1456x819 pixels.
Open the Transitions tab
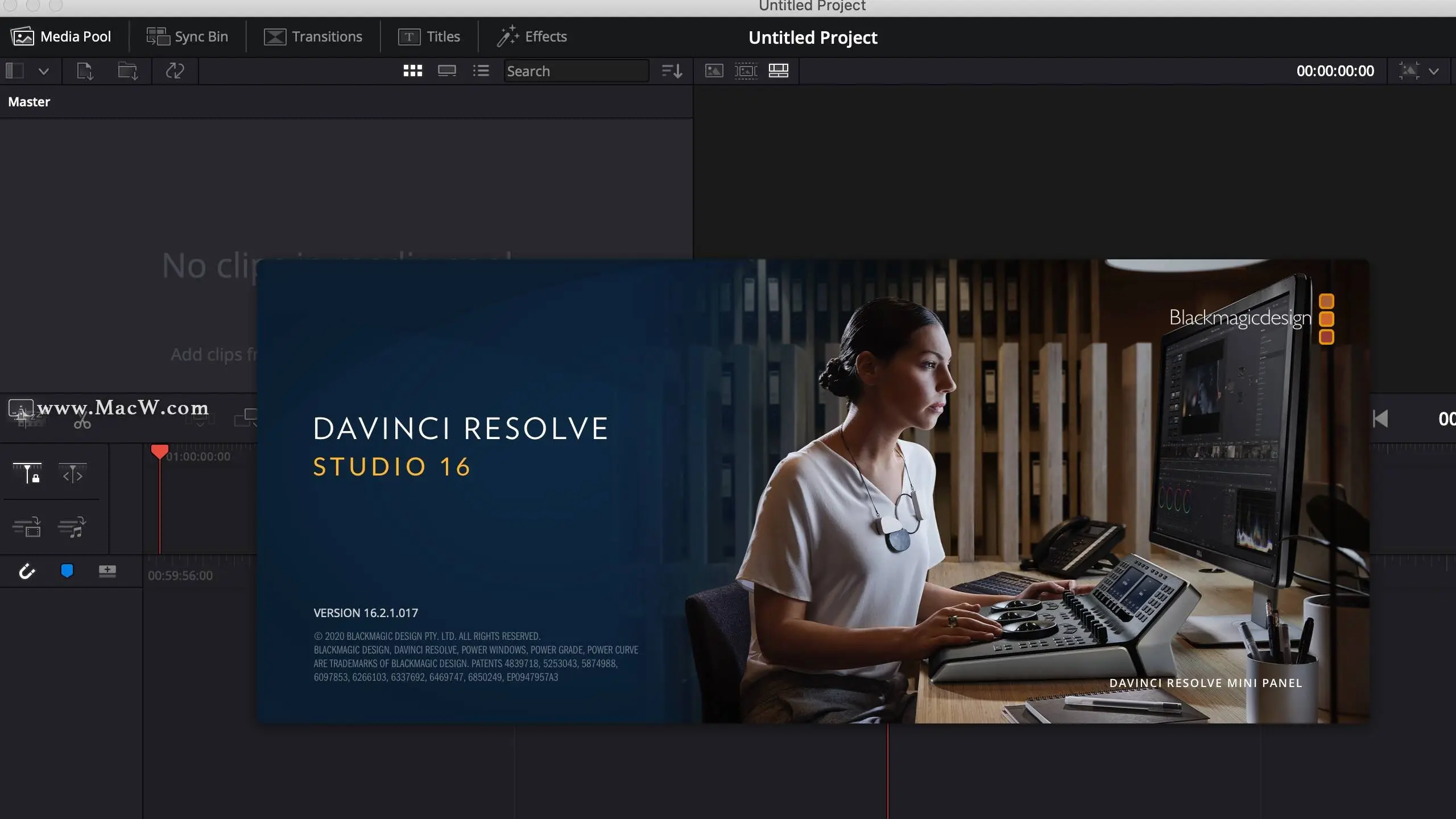pyautogui.click(x=313, y=37)
